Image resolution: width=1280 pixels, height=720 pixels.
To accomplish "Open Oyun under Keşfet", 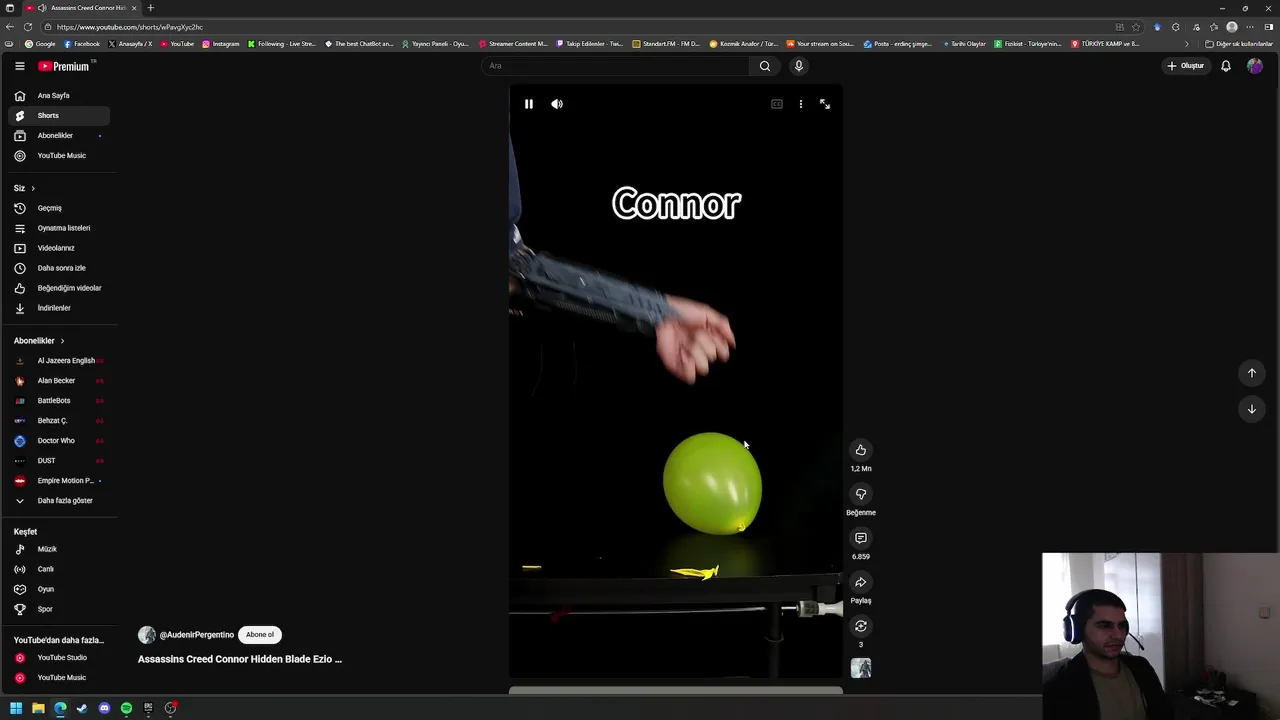I will click(60, 589).
